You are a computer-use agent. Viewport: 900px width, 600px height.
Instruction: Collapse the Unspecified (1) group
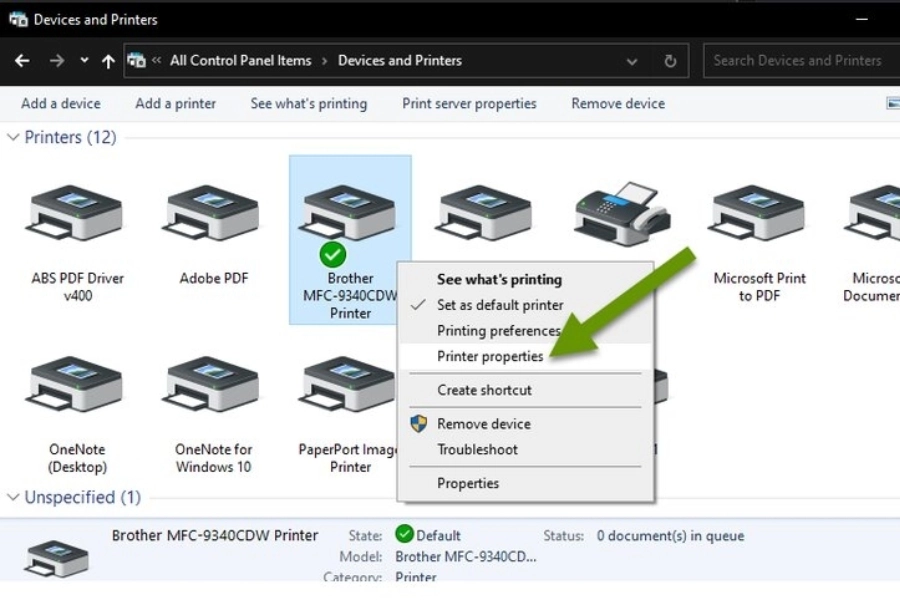13,498
